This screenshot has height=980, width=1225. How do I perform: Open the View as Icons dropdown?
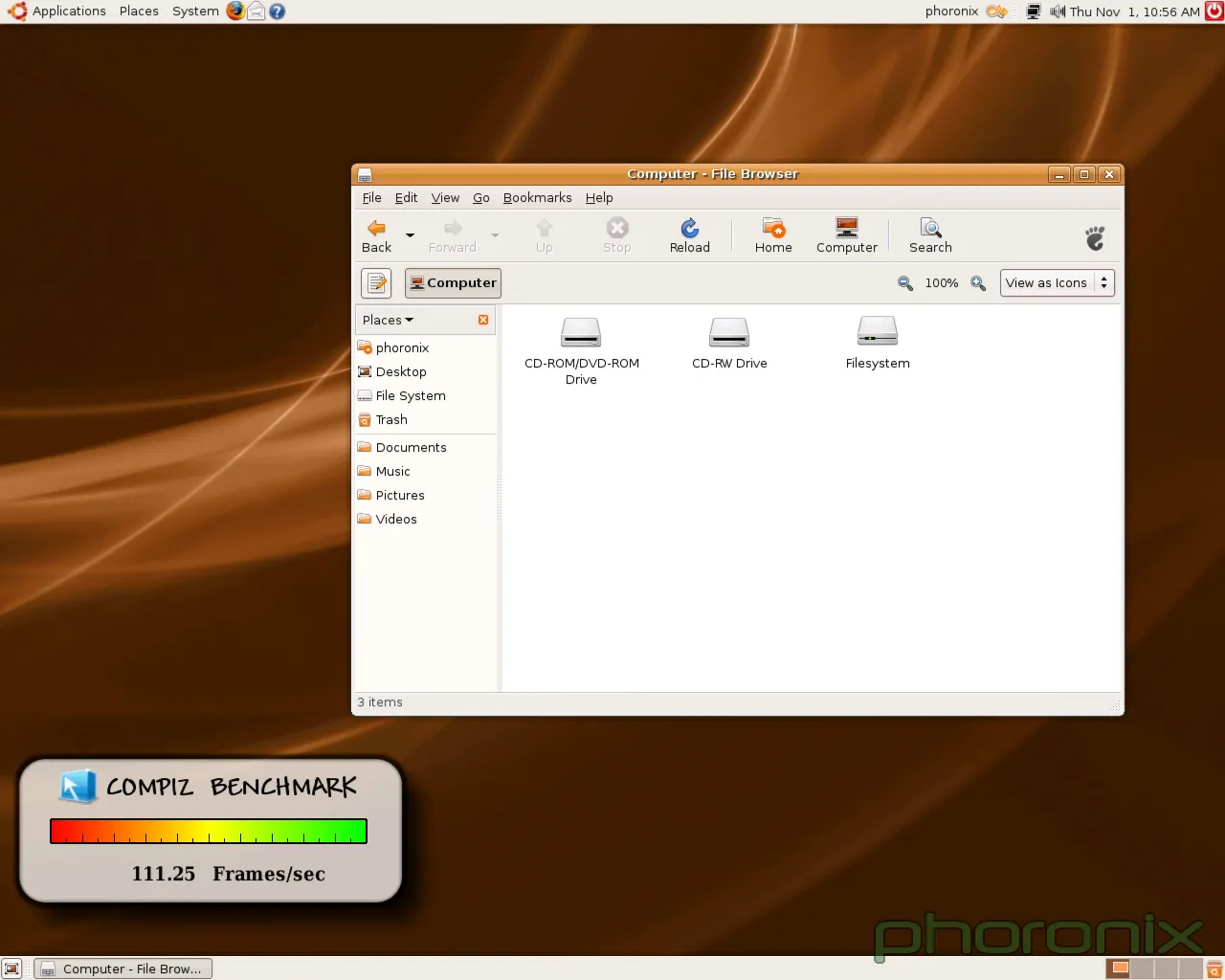[x=1057, y=283]
